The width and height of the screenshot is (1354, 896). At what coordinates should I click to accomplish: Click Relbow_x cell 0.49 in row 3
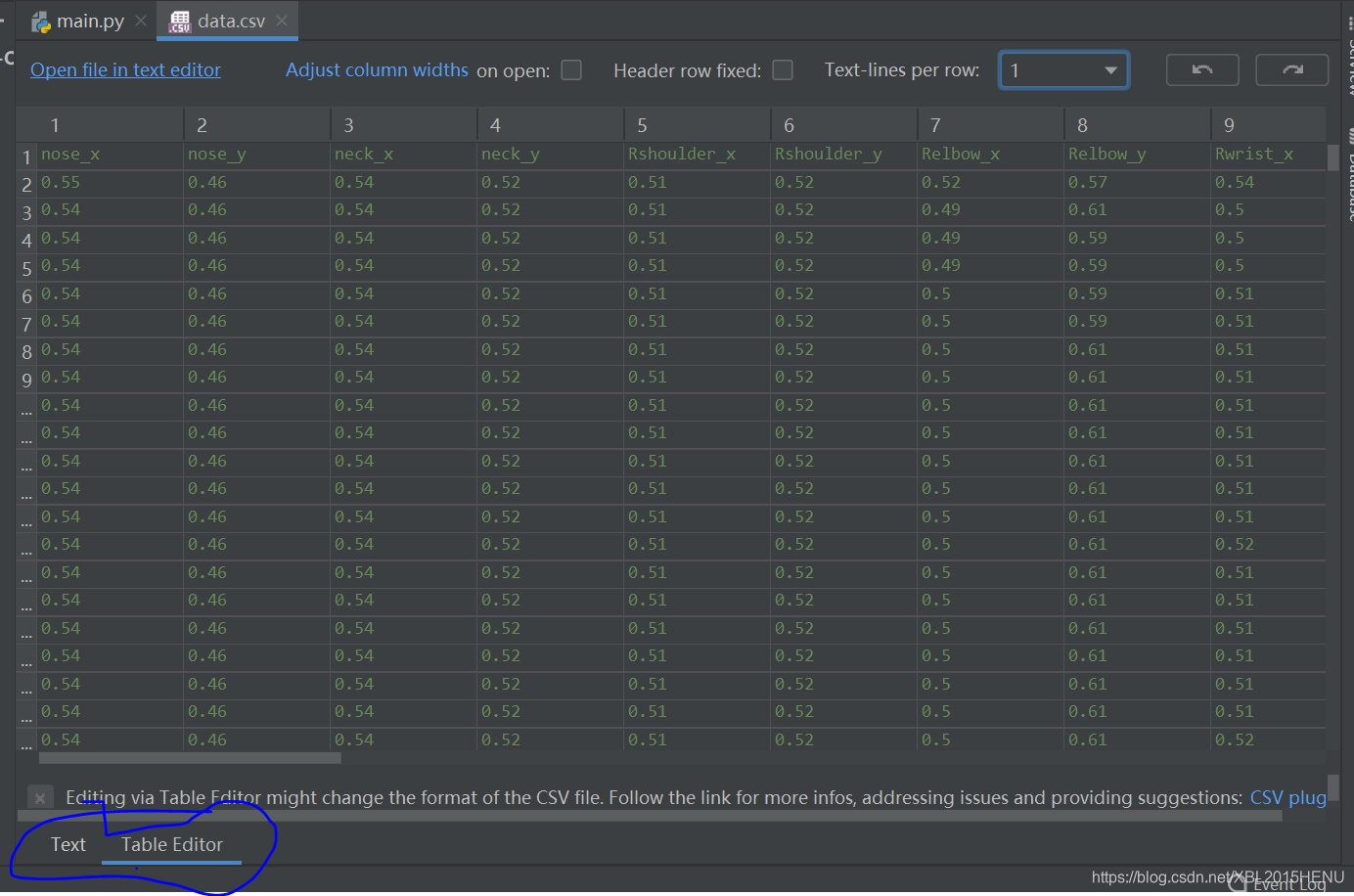pyautogui.click(x=990, y=210)
